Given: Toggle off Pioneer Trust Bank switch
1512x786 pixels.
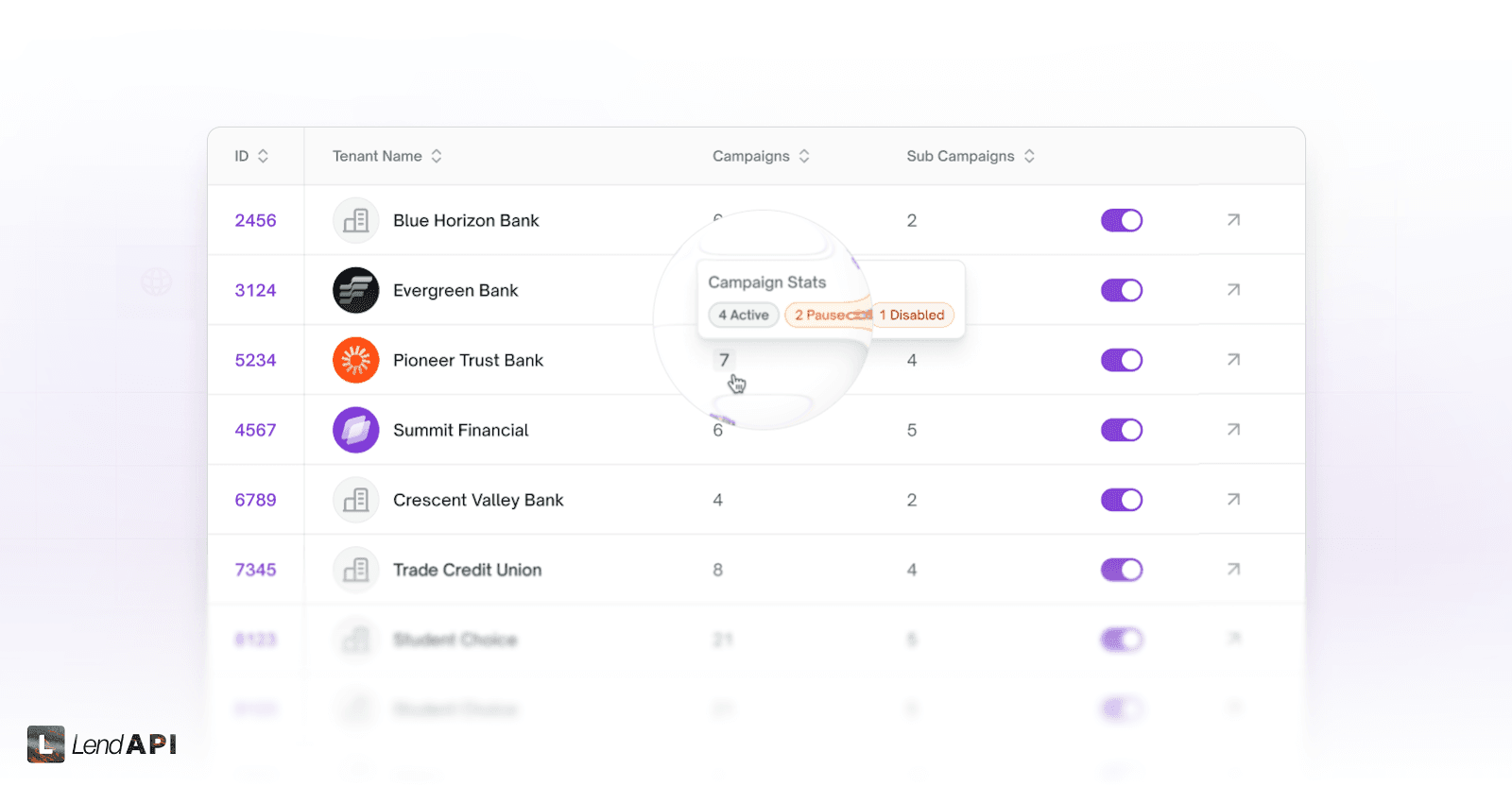Looking at the screenshot, I should (1122, 360).
